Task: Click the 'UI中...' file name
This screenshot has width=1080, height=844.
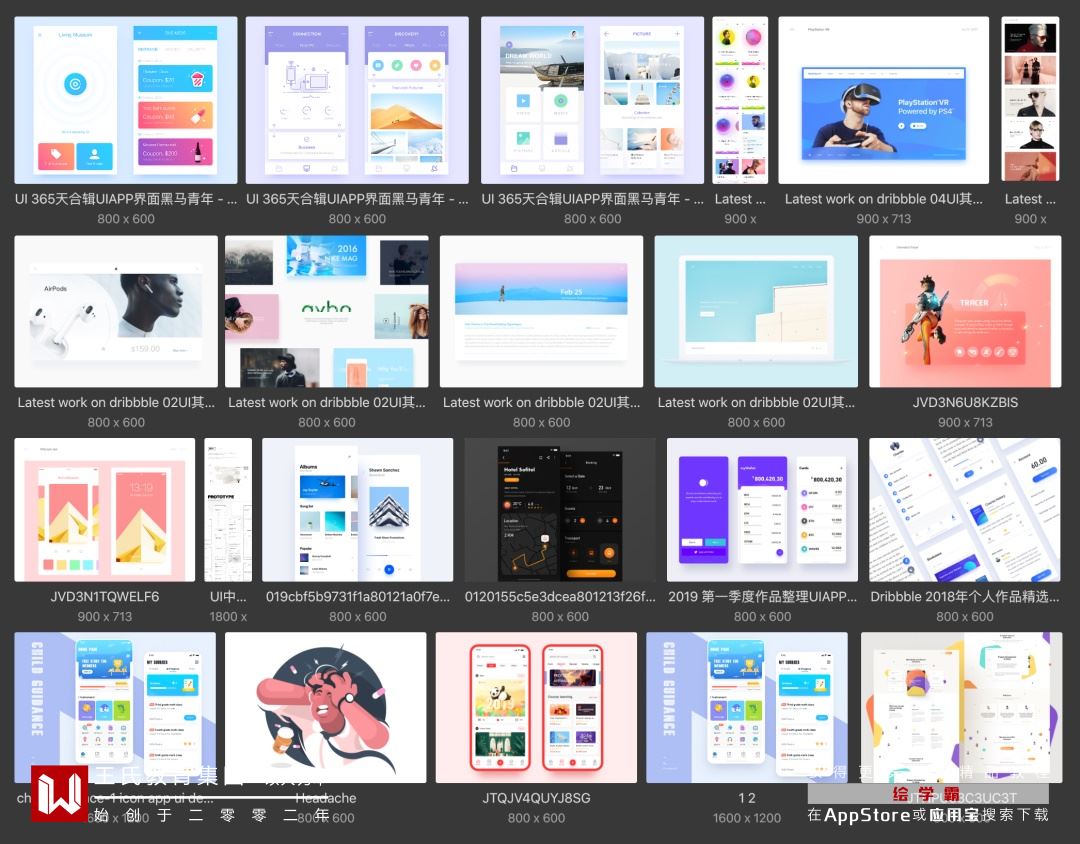Action: (x=228, y=597)
